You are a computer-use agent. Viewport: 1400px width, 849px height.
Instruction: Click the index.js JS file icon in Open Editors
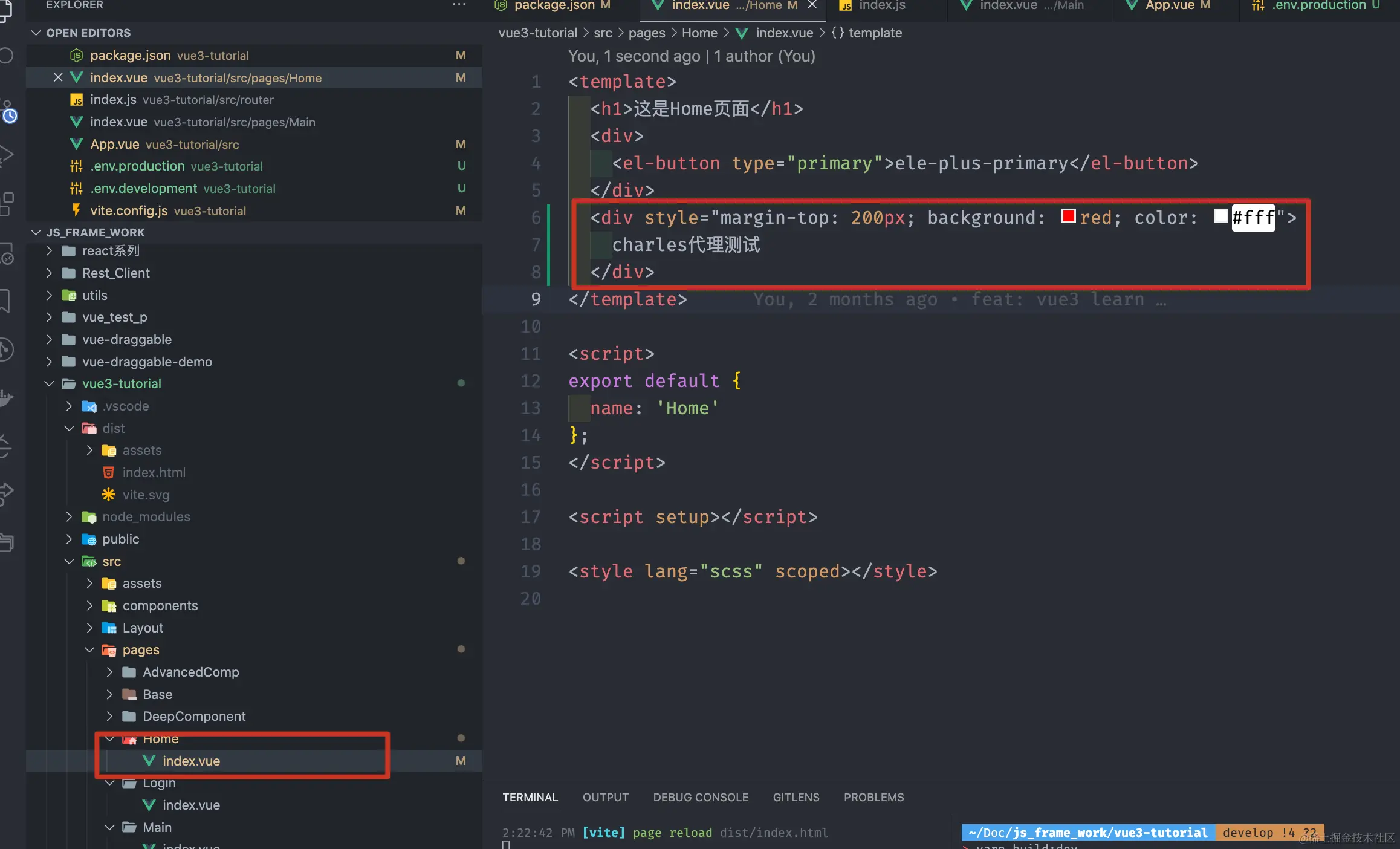76,100
